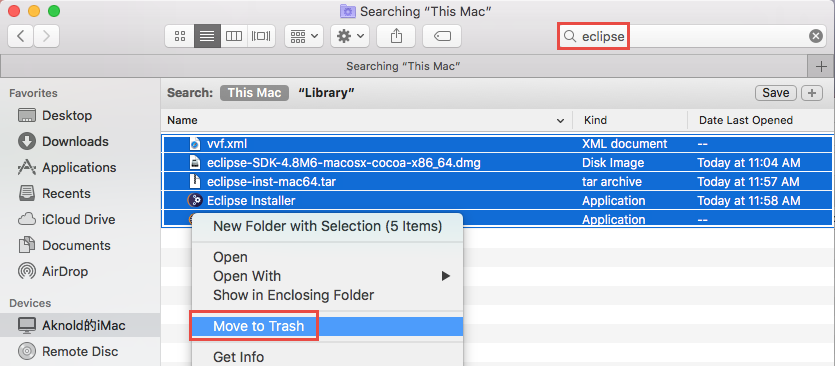Select the Searching "This Mac" tab
This screenshot has width=835, height=366.
403,66
